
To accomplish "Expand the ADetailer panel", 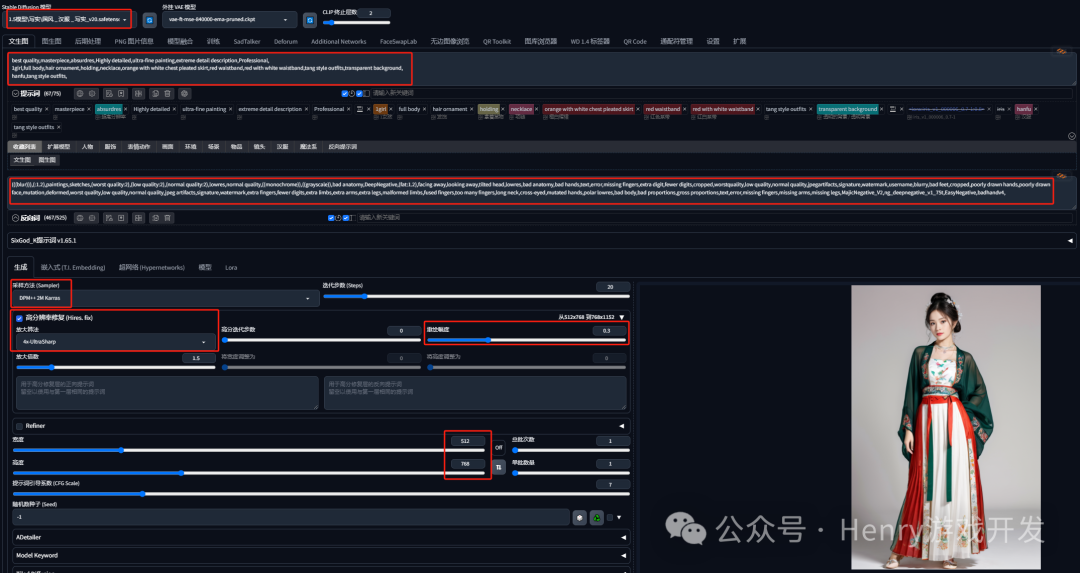I will 321,537.
